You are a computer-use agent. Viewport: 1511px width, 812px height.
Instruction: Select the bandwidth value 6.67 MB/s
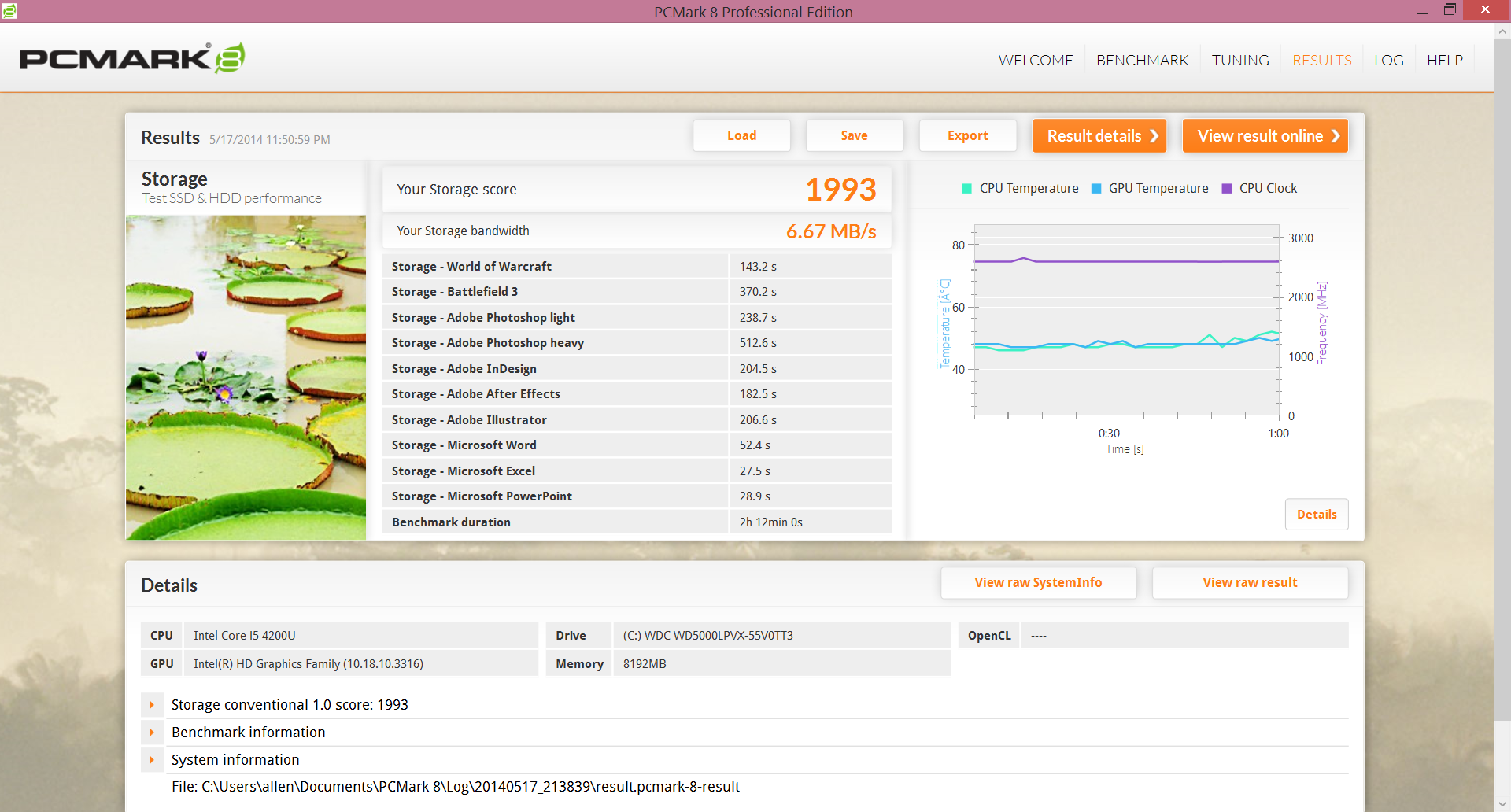point(831,231)
